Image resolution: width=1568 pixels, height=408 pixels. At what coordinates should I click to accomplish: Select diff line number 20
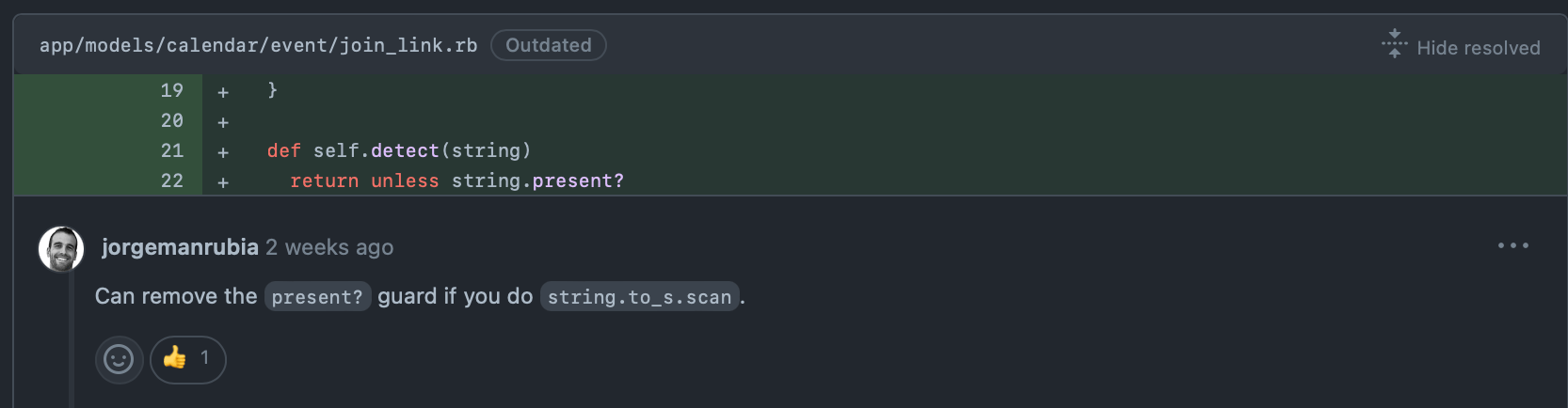click(171, 120)
